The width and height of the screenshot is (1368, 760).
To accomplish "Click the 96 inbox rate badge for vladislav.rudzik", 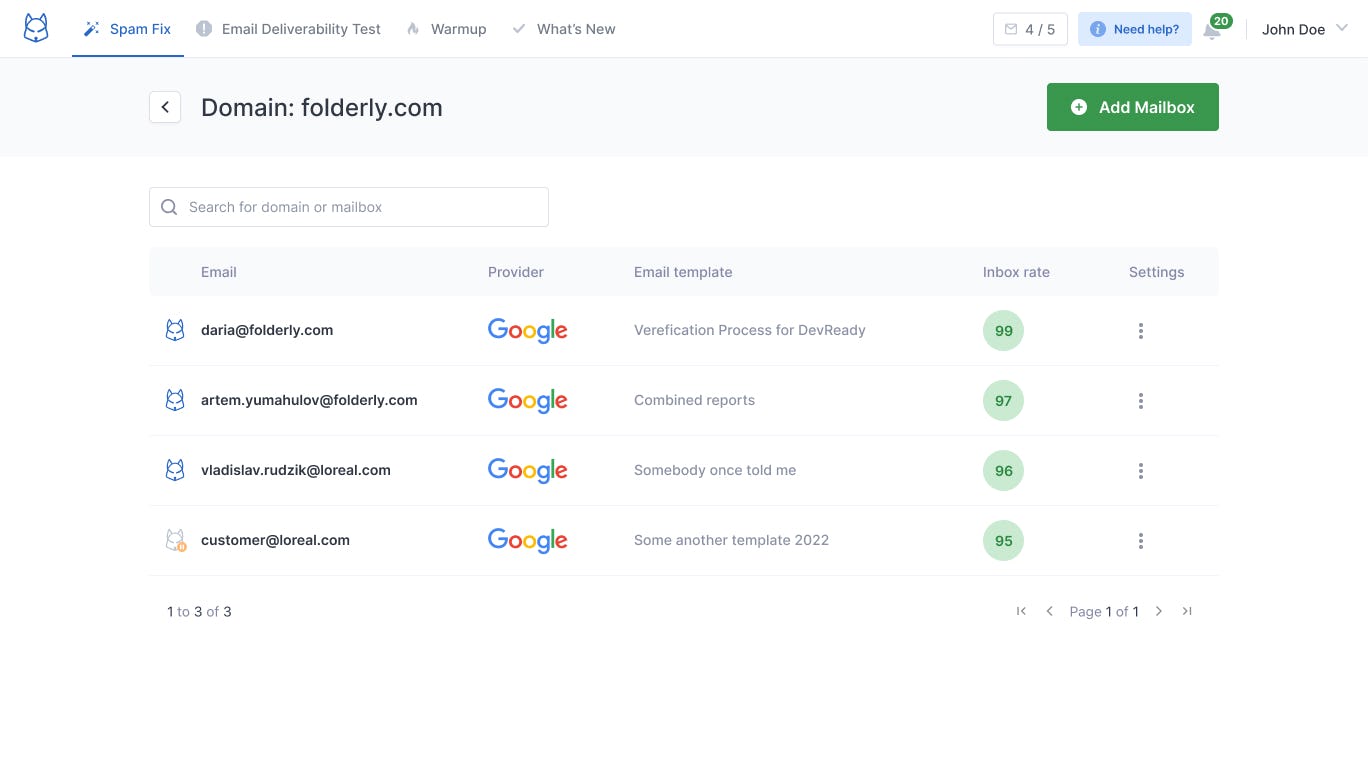I will point(1003,470).
